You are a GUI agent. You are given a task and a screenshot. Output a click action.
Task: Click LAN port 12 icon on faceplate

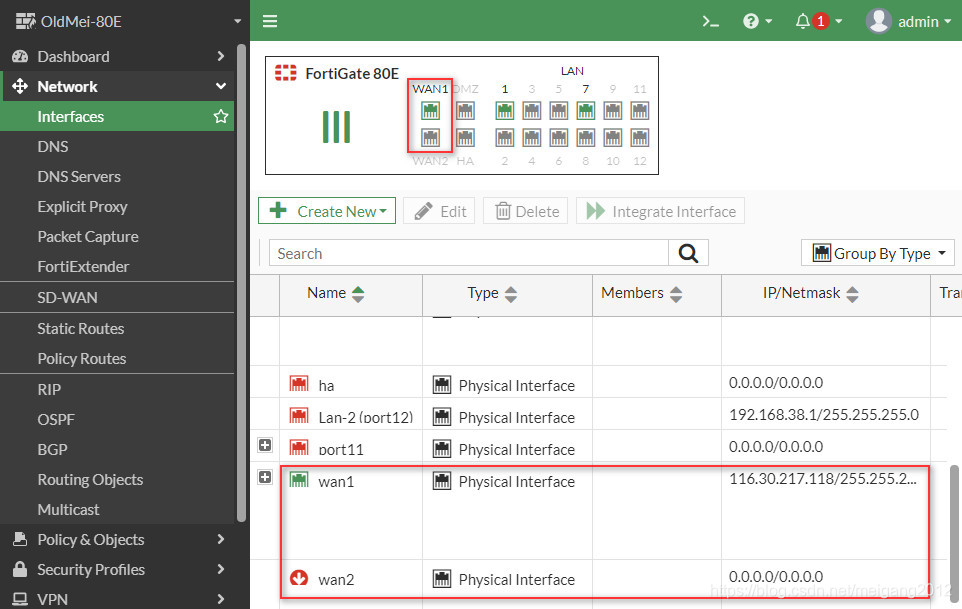click(x=640, y=138)
